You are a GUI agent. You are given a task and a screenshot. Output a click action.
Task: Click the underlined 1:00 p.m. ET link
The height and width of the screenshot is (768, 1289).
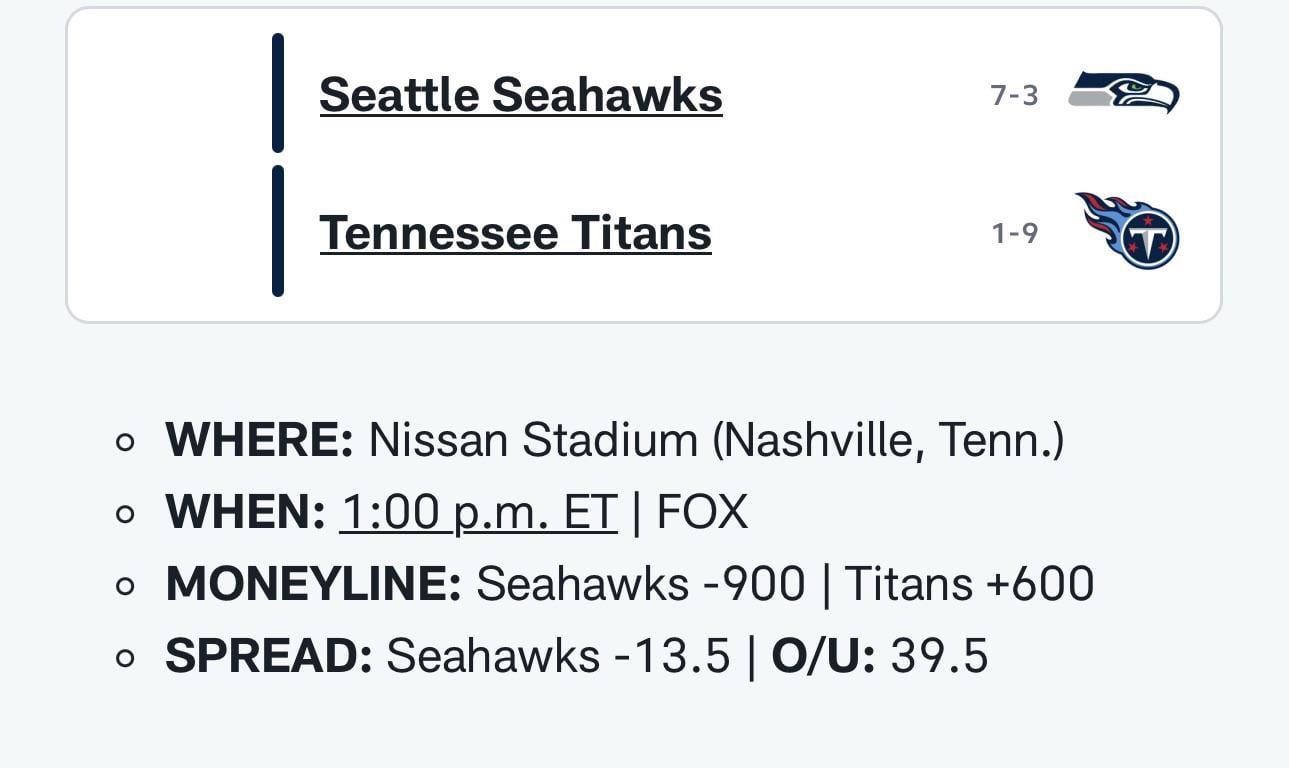coord(478,510)
